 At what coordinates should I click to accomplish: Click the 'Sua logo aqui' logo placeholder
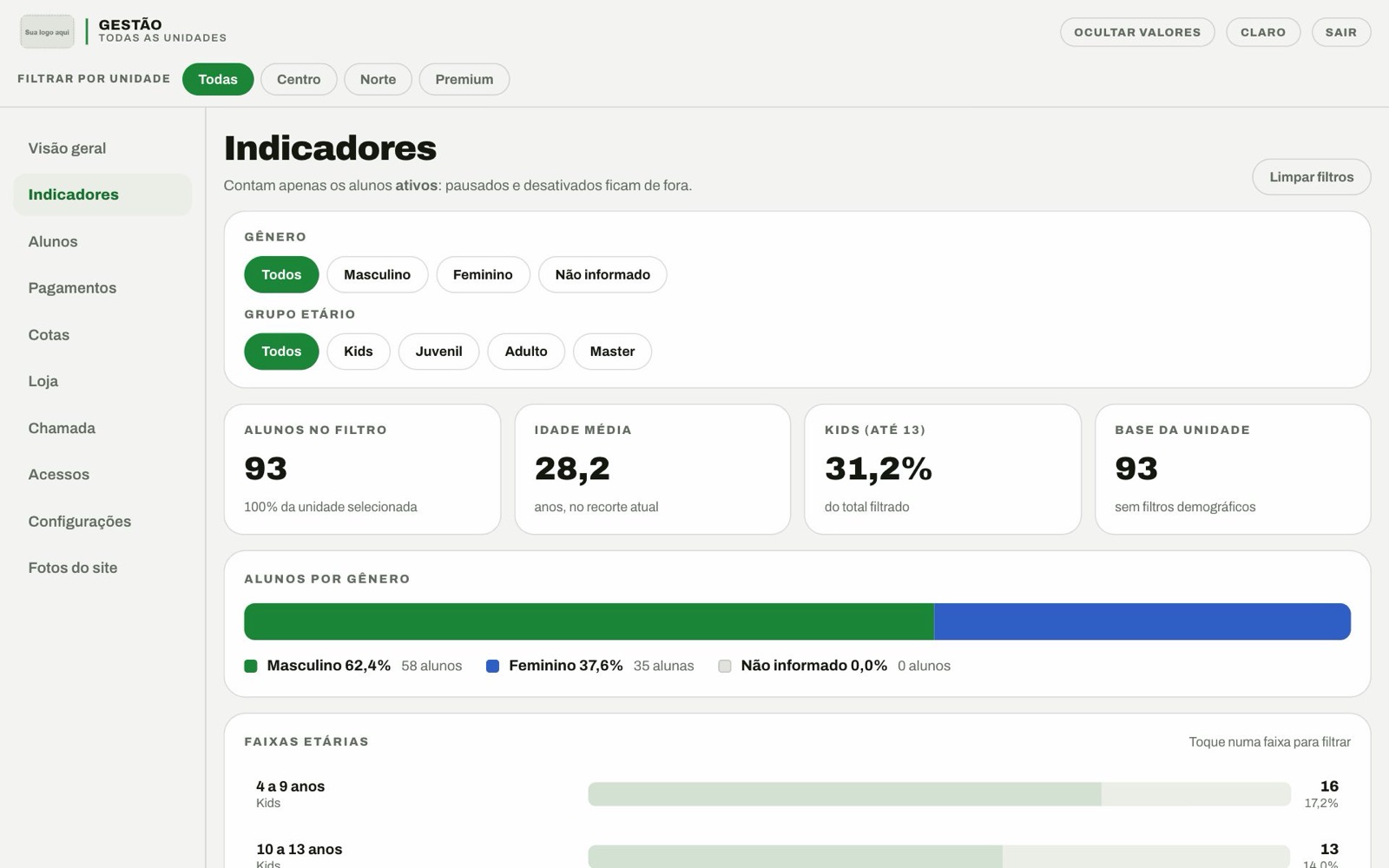click(x=47, y=32)
